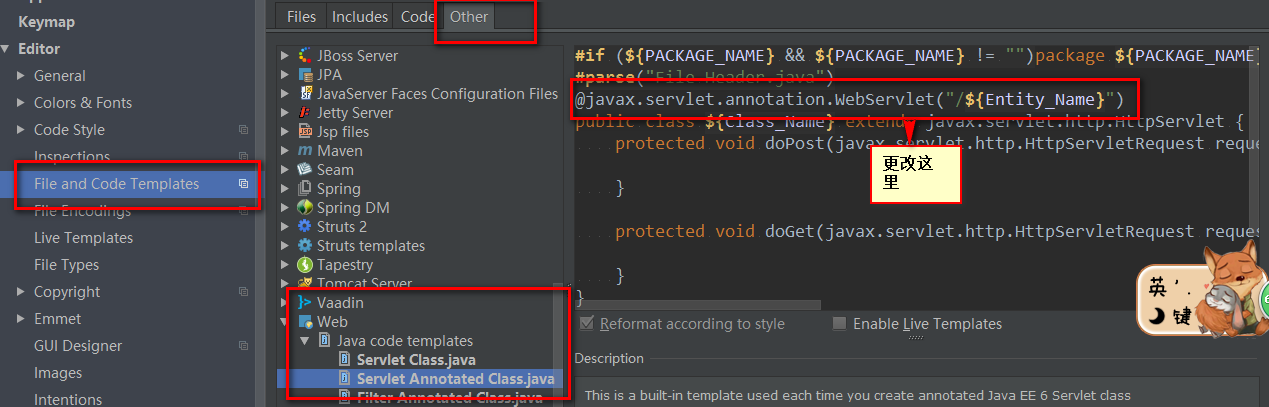The height and width of the screenshot is (407, 1269).
Task: Click the Seam icon
Action: coord(305,170)
